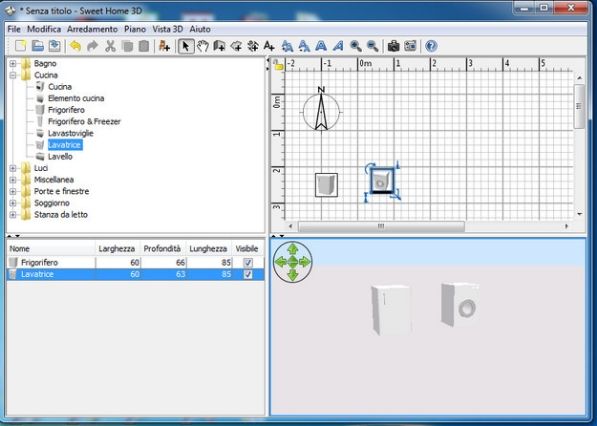Choose the Create rooms tool
The image size is (597, 426).
click(236, 46)
